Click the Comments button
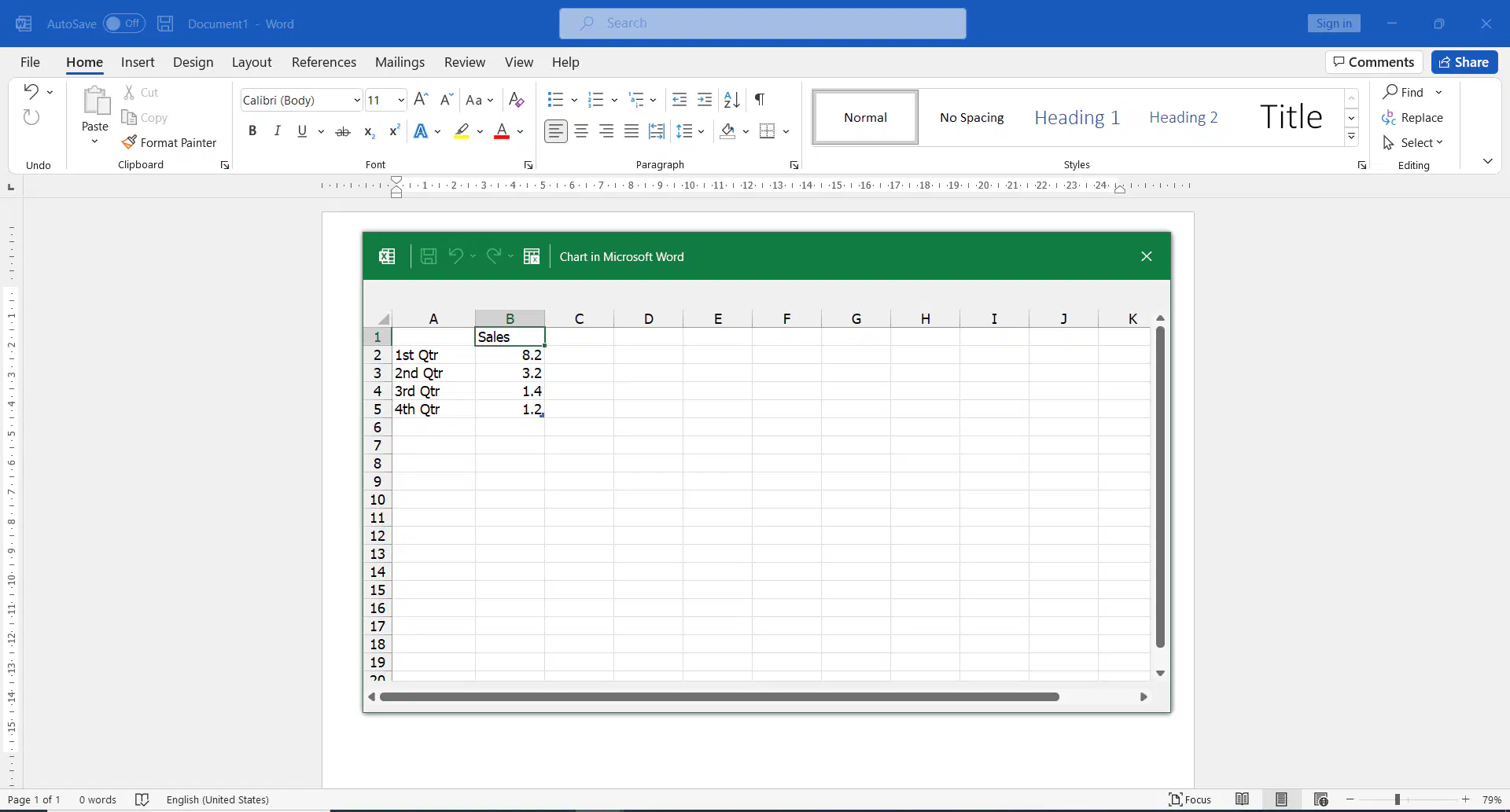This screenshot has width=1510, height=812. (x=1374, y=62)
